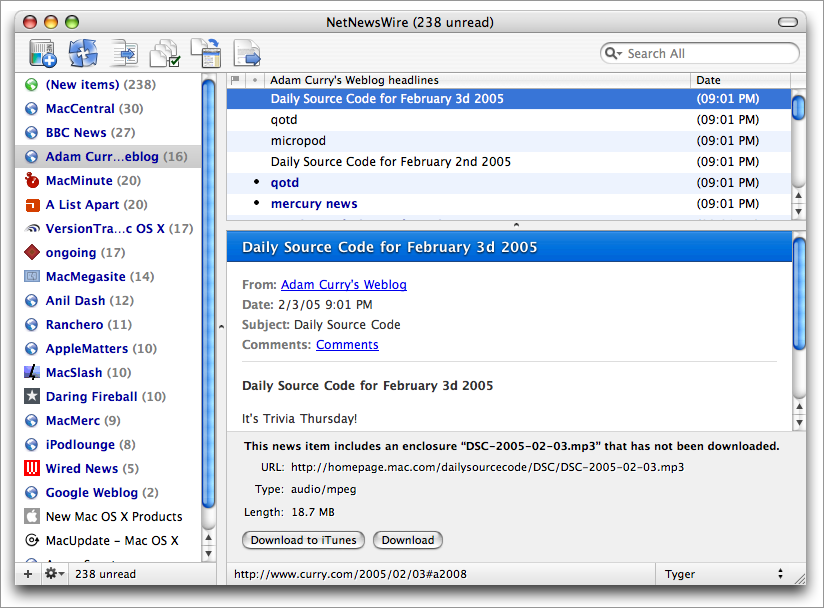Click the Post to Weblog toolbar icon
824x608 pixels.
[x=205, y=53]
